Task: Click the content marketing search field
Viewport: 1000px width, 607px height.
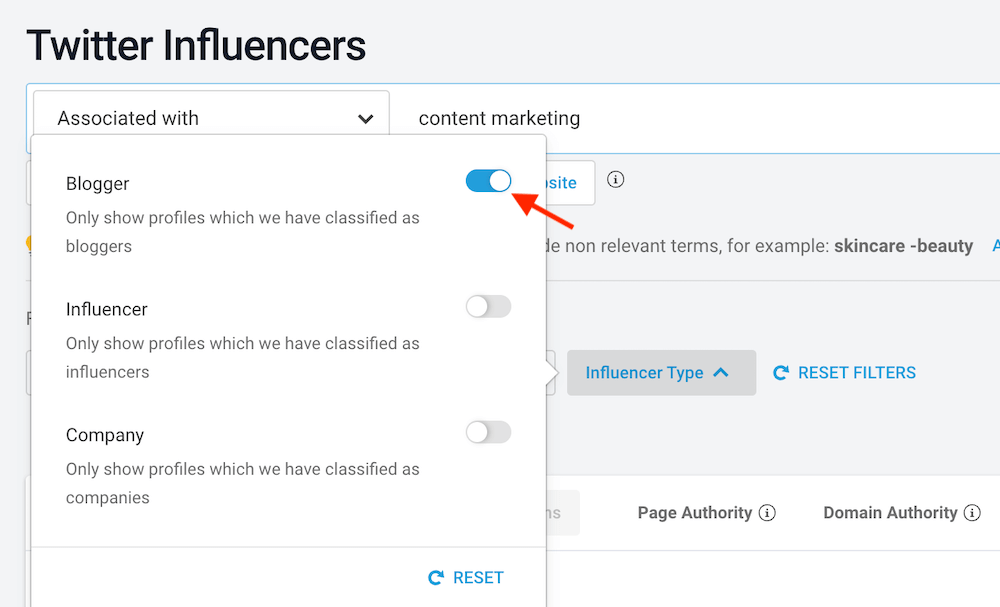Action: coord(498,117)
